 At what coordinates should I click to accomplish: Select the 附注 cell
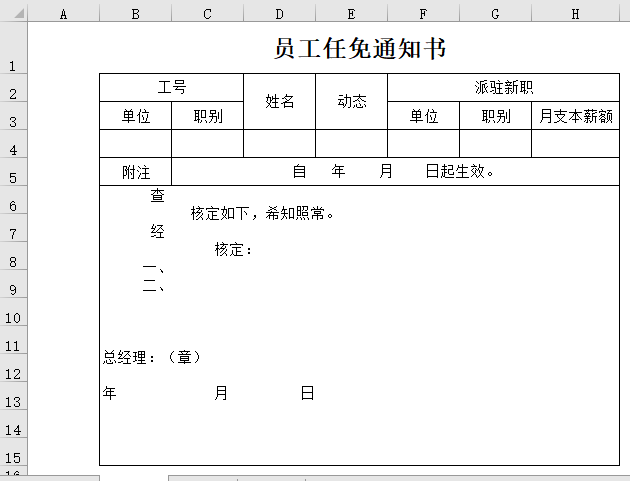135,172
